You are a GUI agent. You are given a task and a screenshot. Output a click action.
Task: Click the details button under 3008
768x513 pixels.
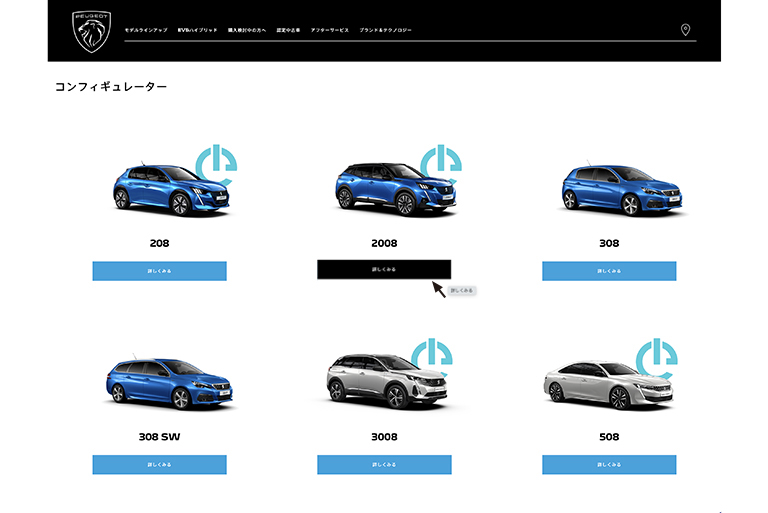[384, 464]
